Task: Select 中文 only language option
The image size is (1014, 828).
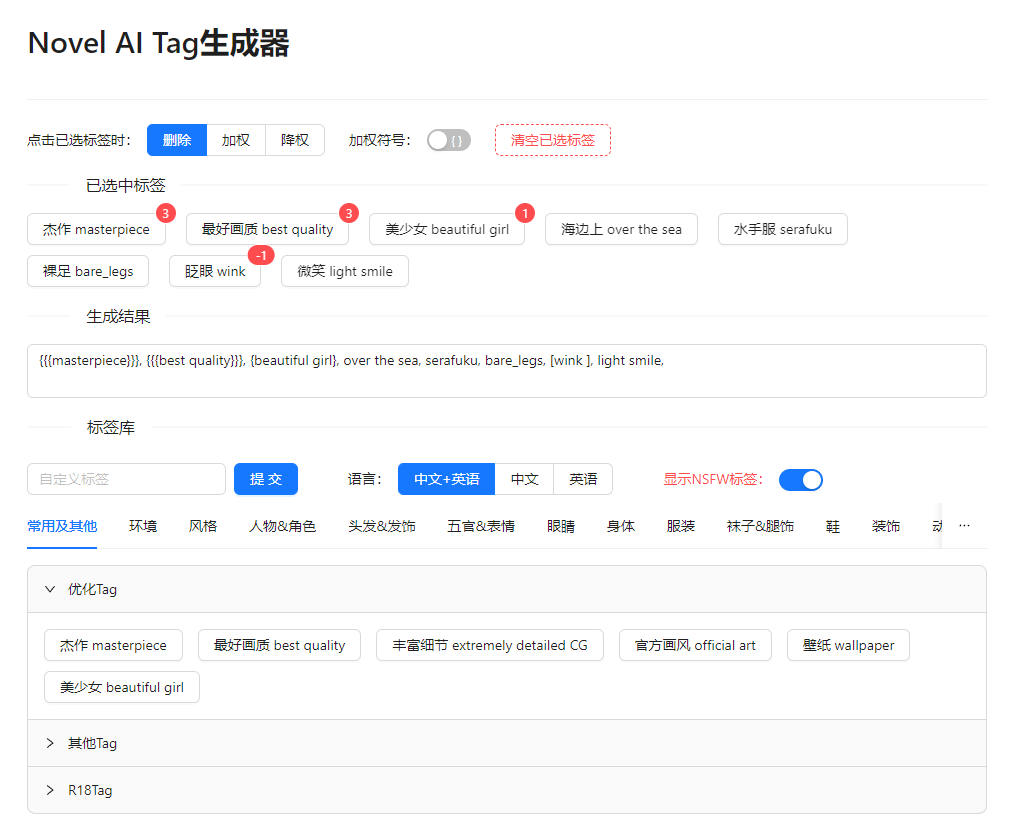Action: click(x=524, y=479)
